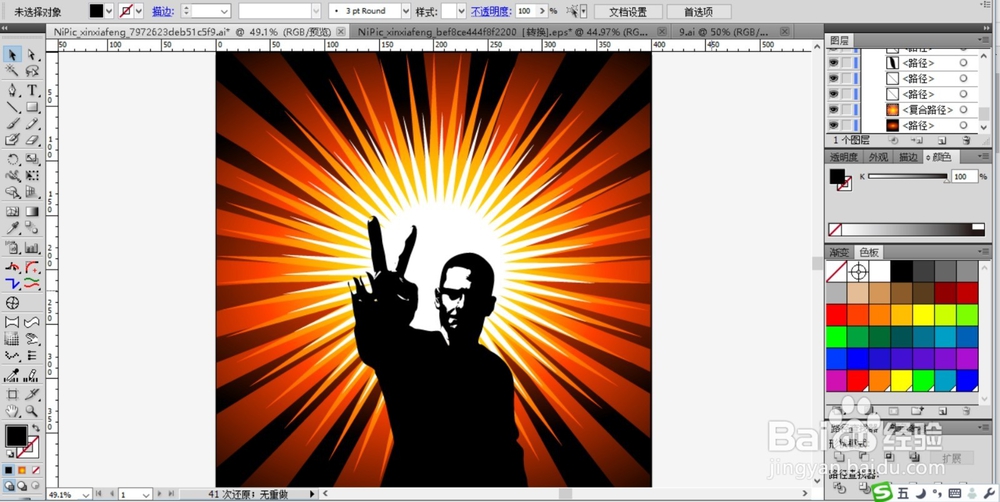Select the Type tool

pyautogui.click(x=32, y=91)
